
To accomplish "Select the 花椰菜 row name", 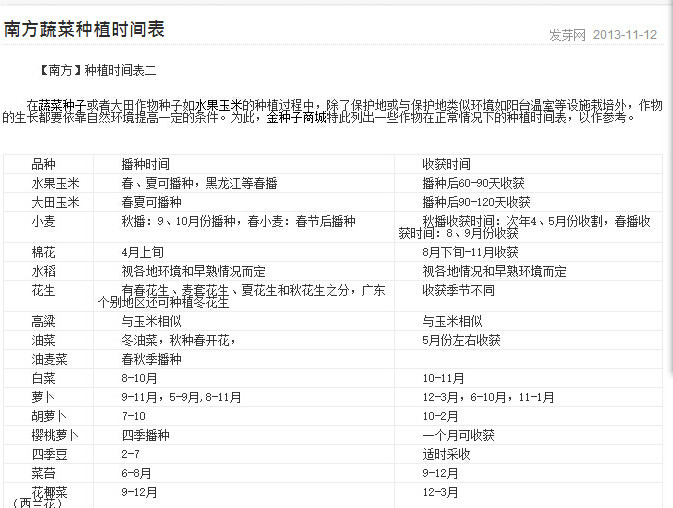I will tap(49, 493).
